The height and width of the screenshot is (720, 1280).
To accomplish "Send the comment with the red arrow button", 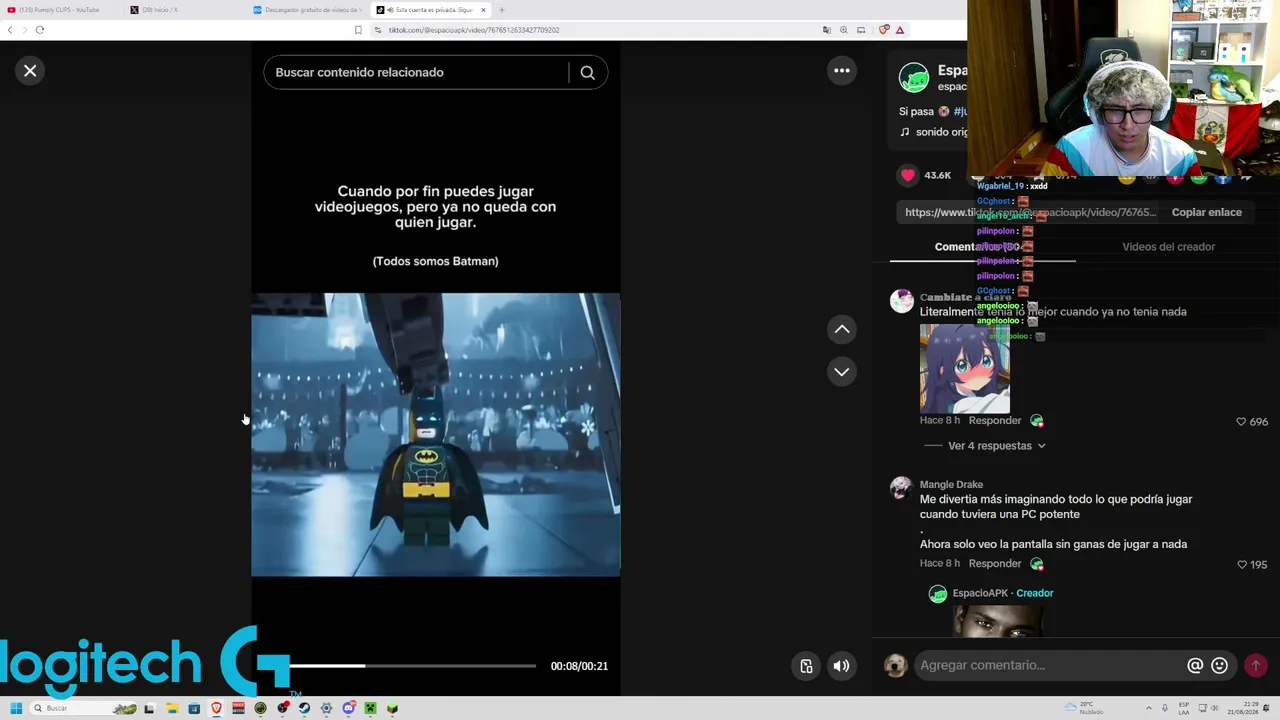I will (1255, 665).
